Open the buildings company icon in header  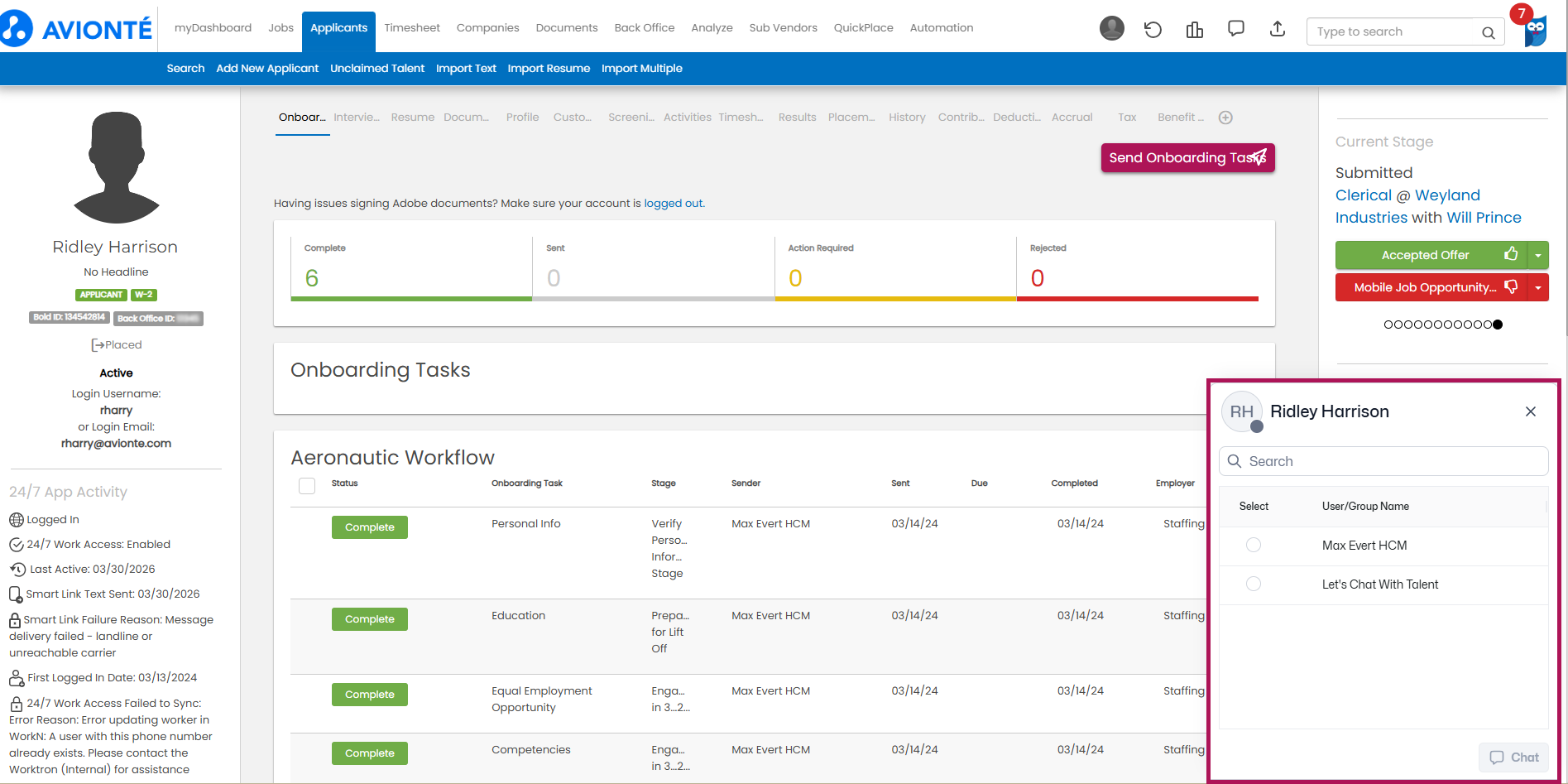coord(1194,31)
